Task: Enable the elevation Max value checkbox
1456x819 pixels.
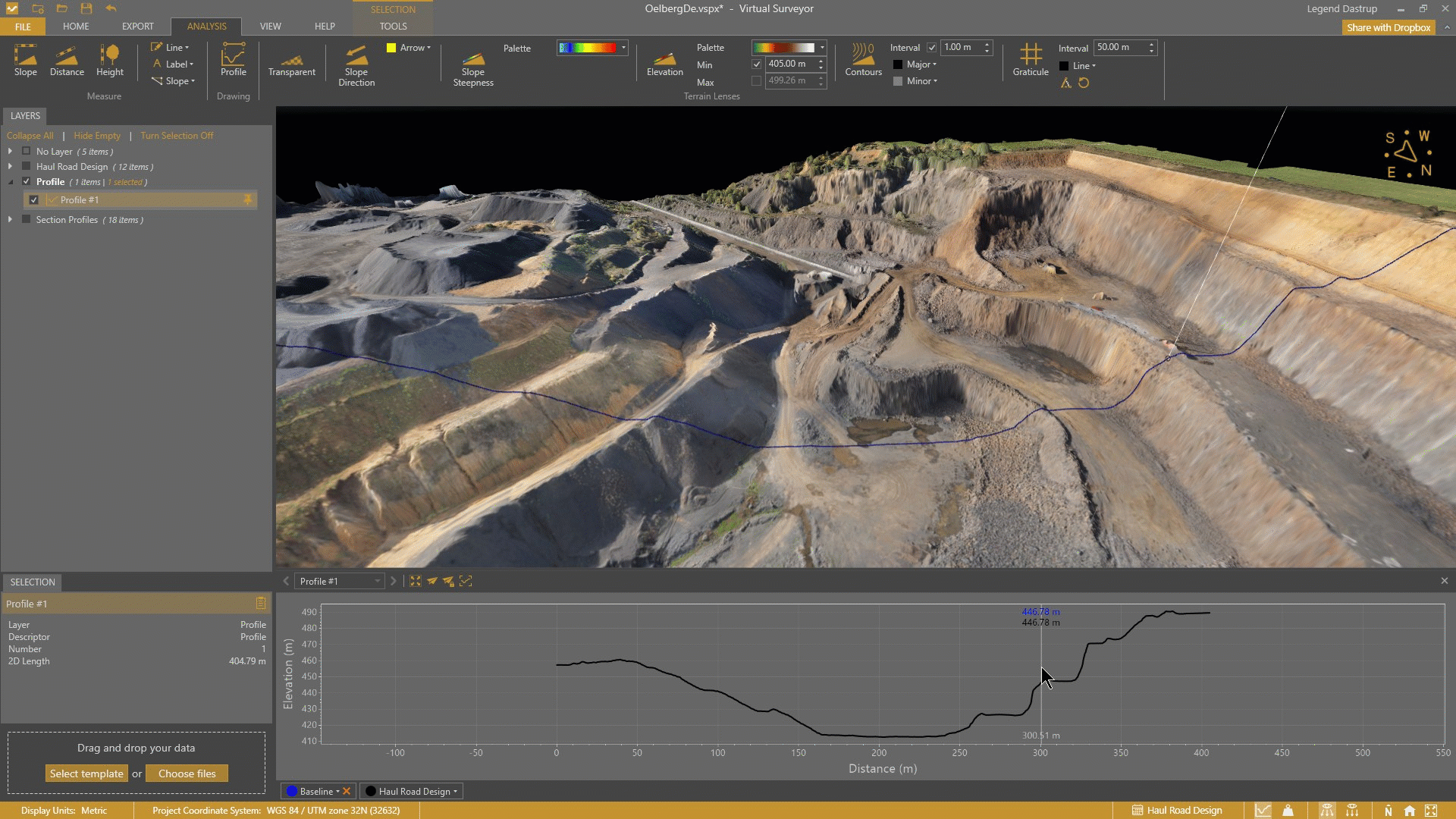Action: tap(756, 81)
